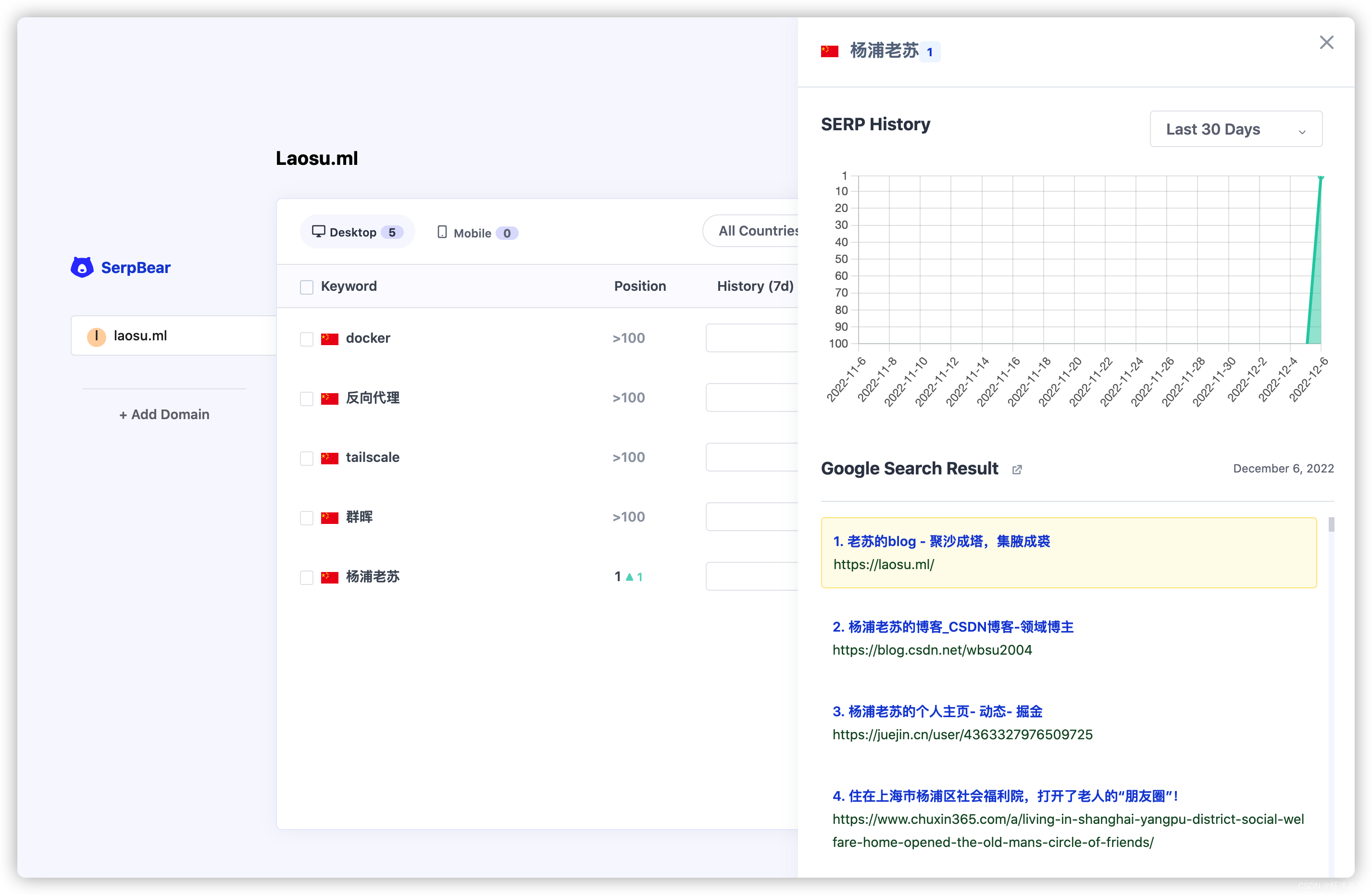Click green up arrow position change indicator
The height and width of the screenshot is (895, 1372).
[x=629, y=577]
